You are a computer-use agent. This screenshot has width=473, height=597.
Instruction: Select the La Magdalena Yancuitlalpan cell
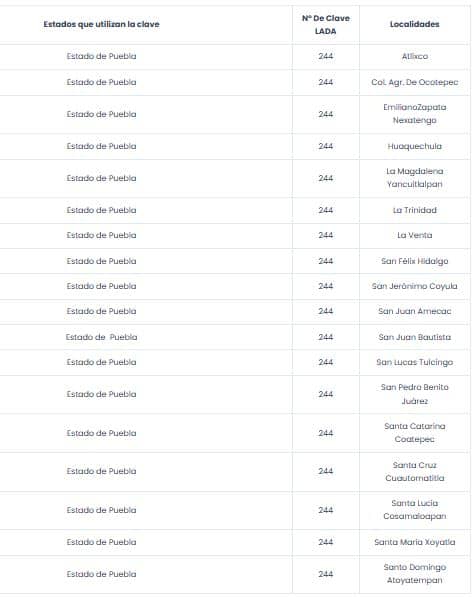coord(415,178)
